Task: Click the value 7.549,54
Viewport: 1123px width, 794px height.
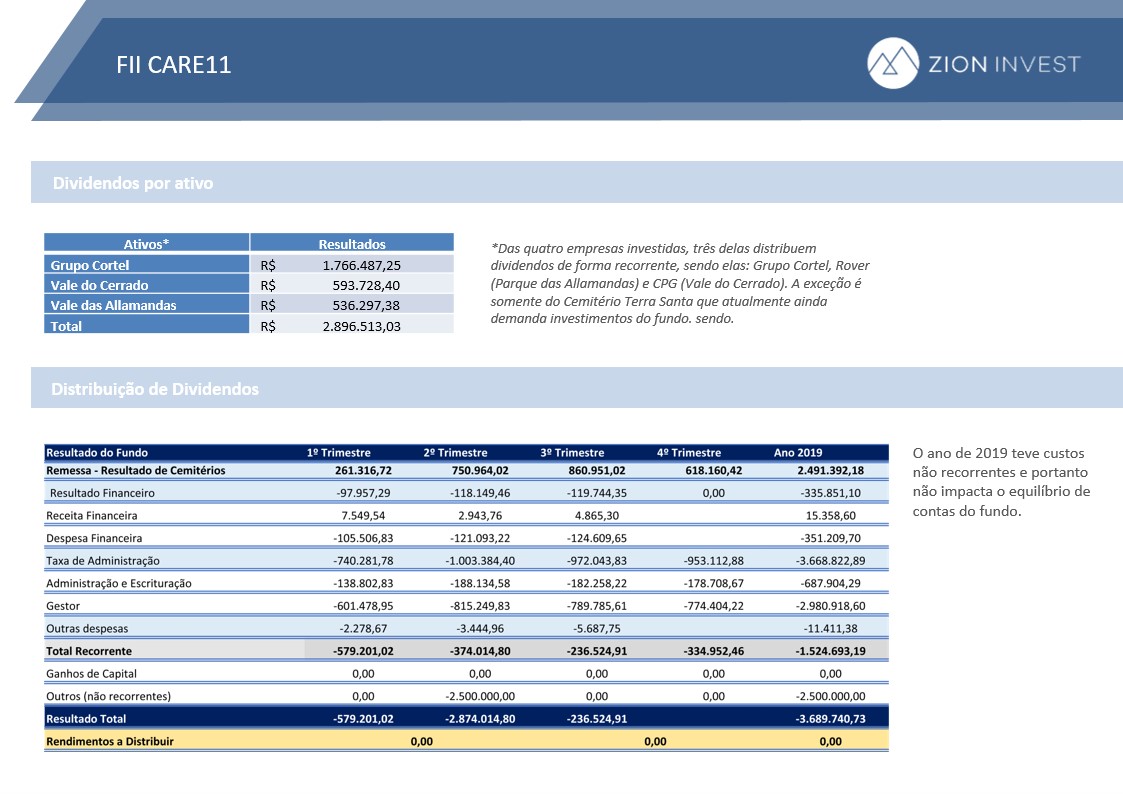Action: coord(363,515)
